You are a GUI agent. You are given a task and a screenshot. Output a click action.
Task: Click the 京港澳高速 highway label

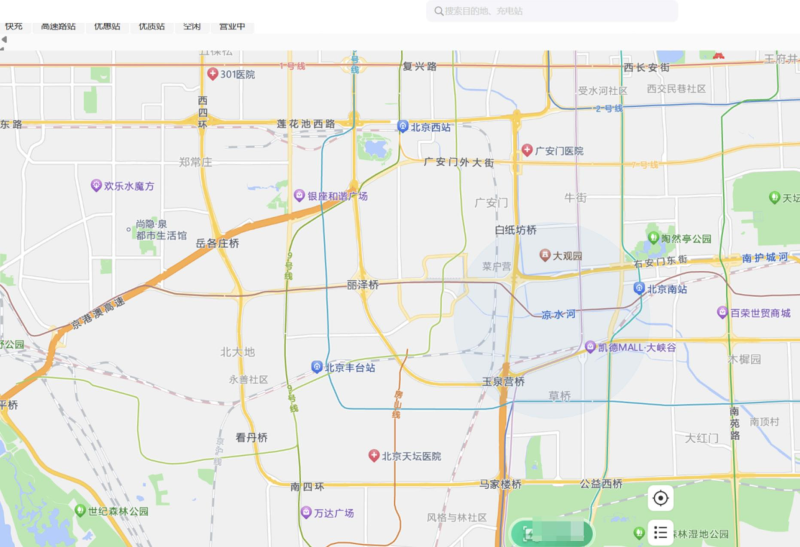pos(98,313)
